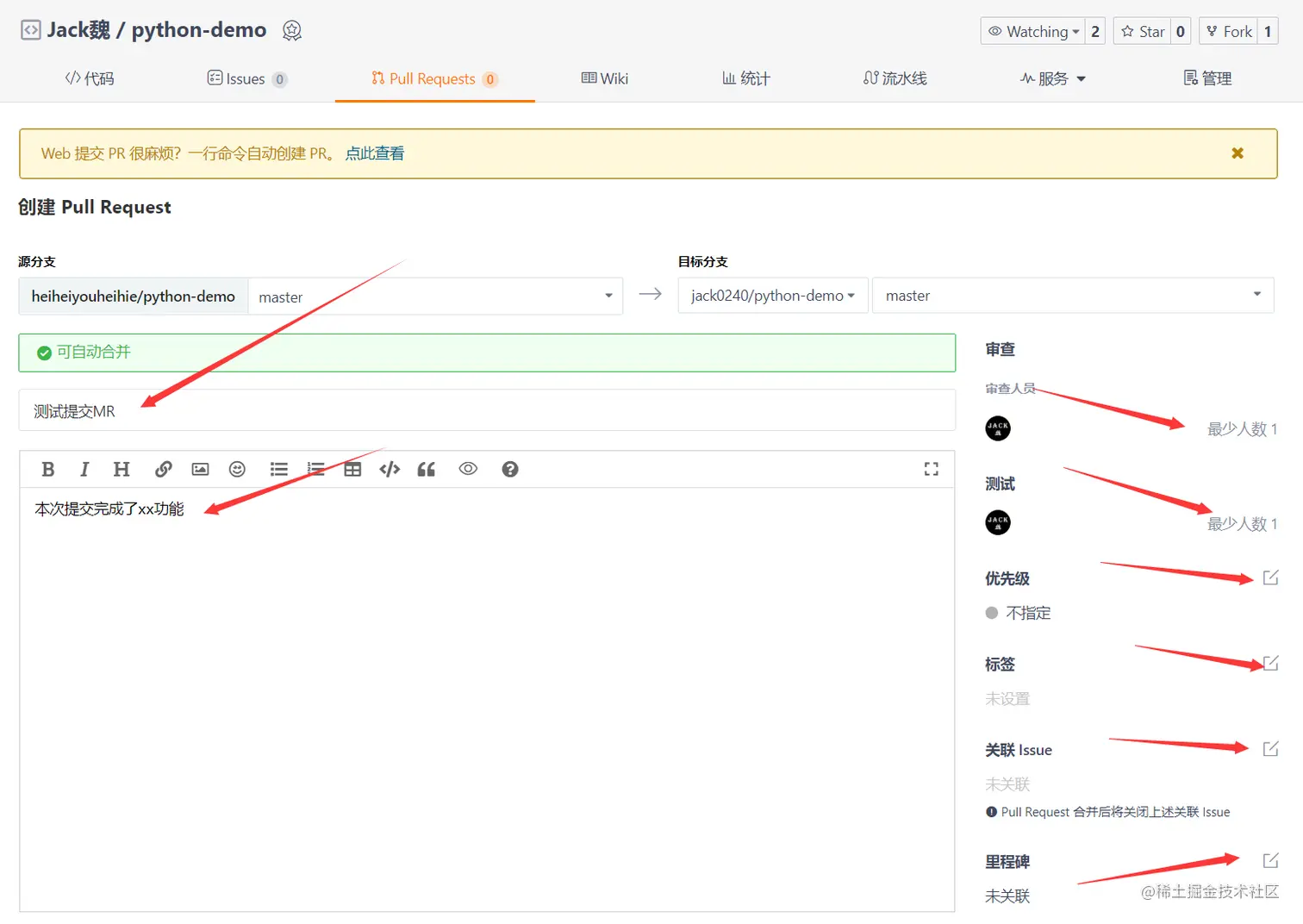Edit the 里程碑 milestone setting
Viewport: 1303px width, 924px height.
pos(1270,860)
